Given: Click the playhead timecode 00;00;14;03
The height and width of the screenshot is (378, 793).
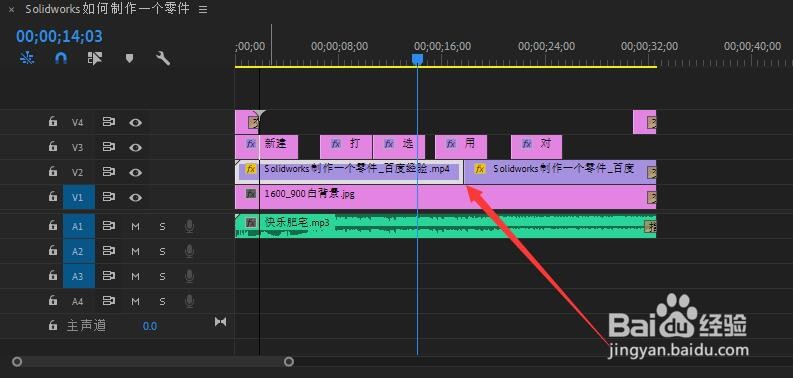Looking at the screenshot, I should [x=59, y=36].
